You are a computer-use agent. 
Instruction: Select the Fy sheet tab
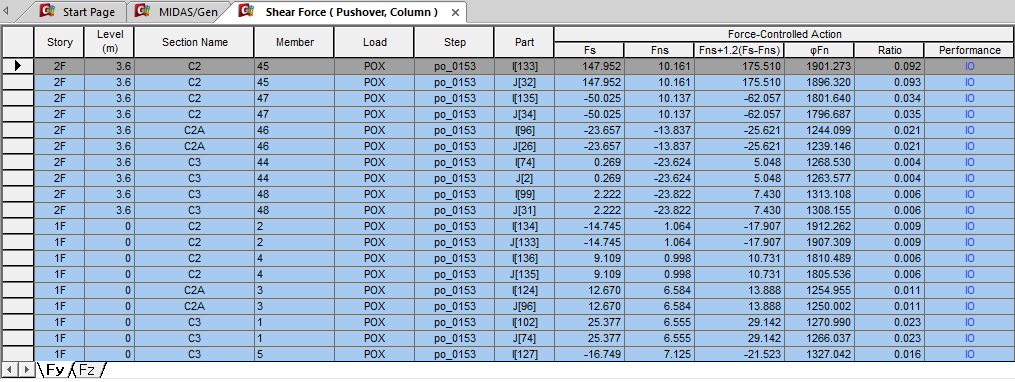coord(54,370)
